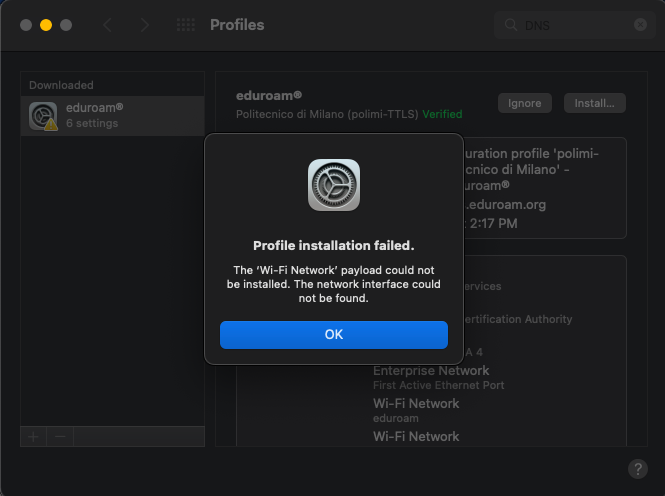Clear the DNS search text
This screenshot has width=665, height=496.
tap(640, 25)
